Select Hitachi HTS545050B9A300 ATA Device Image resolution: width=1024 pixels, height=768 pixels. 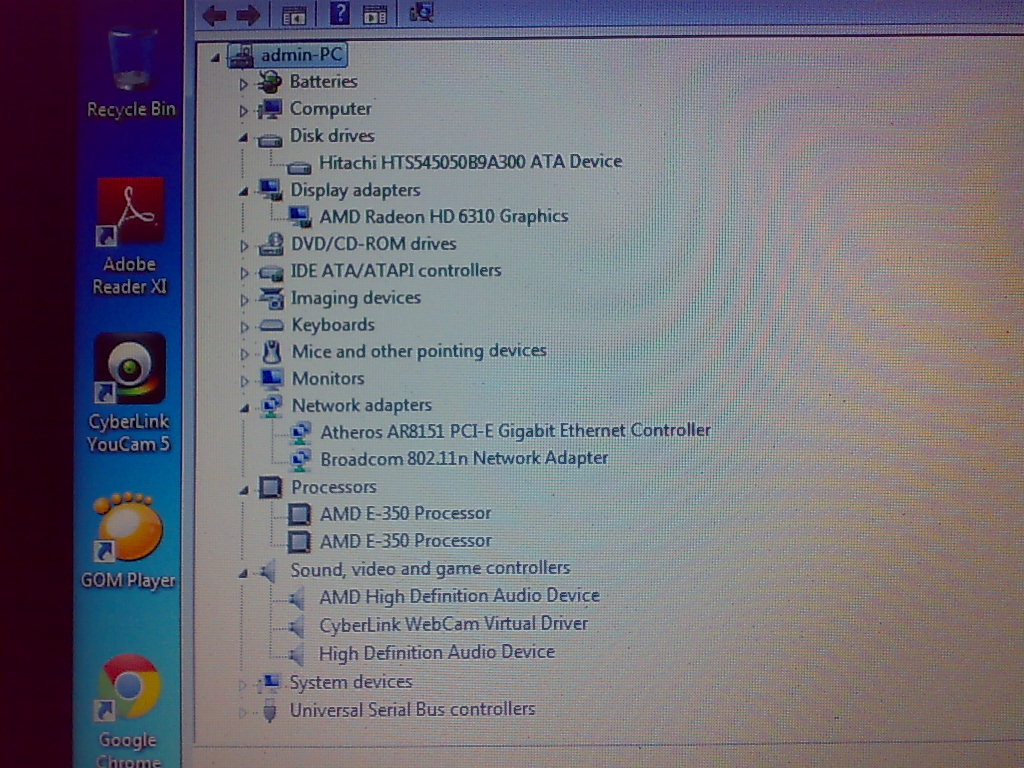pyautogui.click(x=470, y=161)
